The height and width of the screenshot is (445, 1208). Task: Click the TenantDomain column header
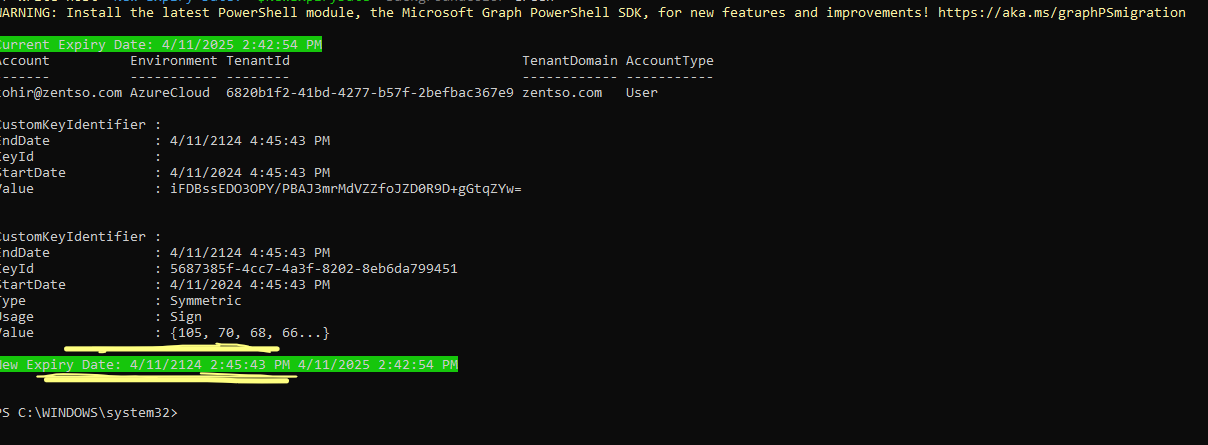(570, 61)
